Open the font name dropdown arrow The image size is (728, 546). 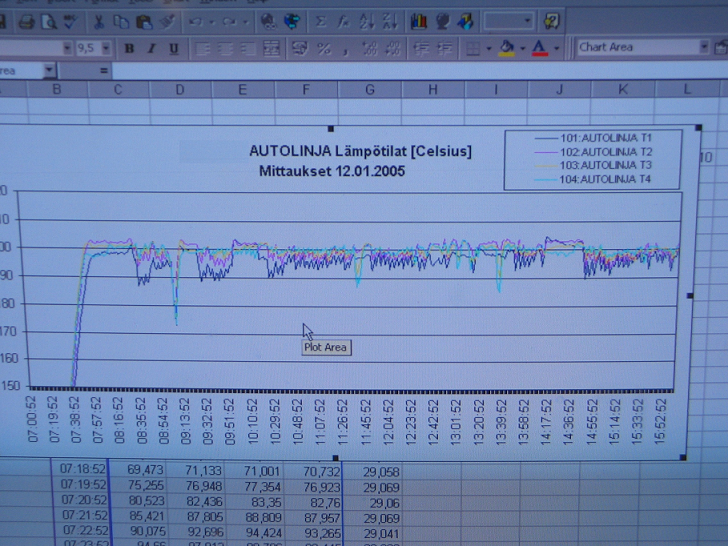[67, 48]
